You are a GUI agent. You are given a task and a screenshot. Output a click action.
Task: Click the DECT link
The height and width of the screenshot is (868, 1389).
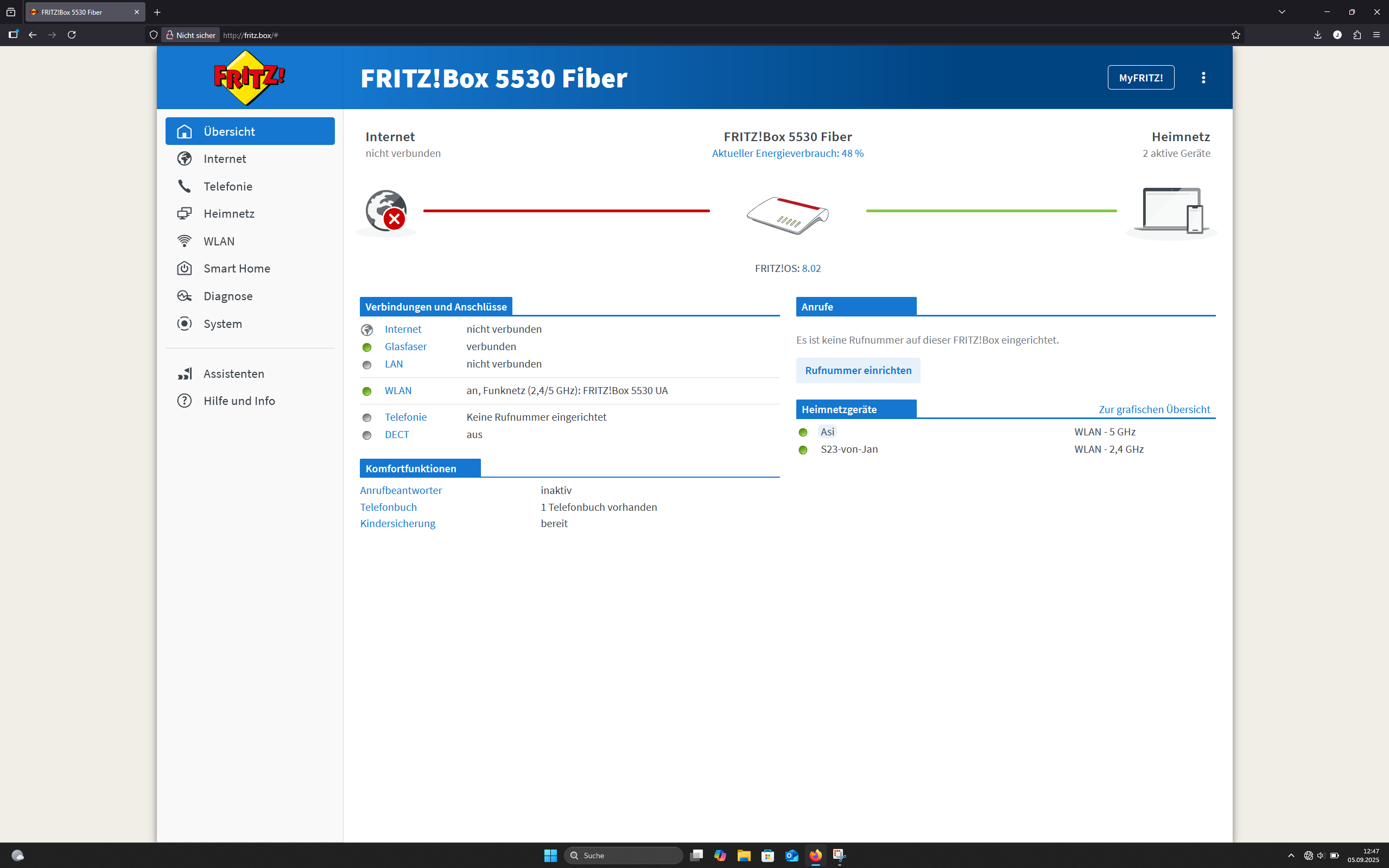click(x=397, y=435)
